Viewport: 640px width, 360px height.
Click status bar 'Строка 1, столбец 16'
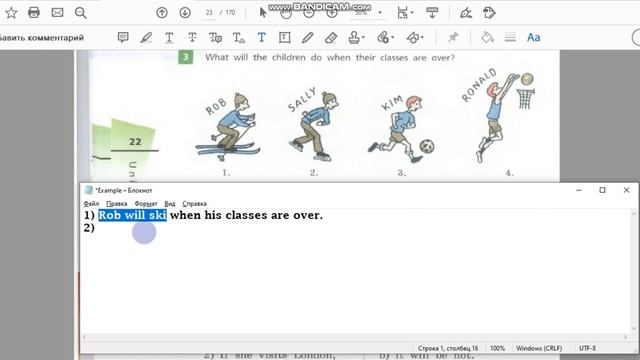[x=448, y=348]
